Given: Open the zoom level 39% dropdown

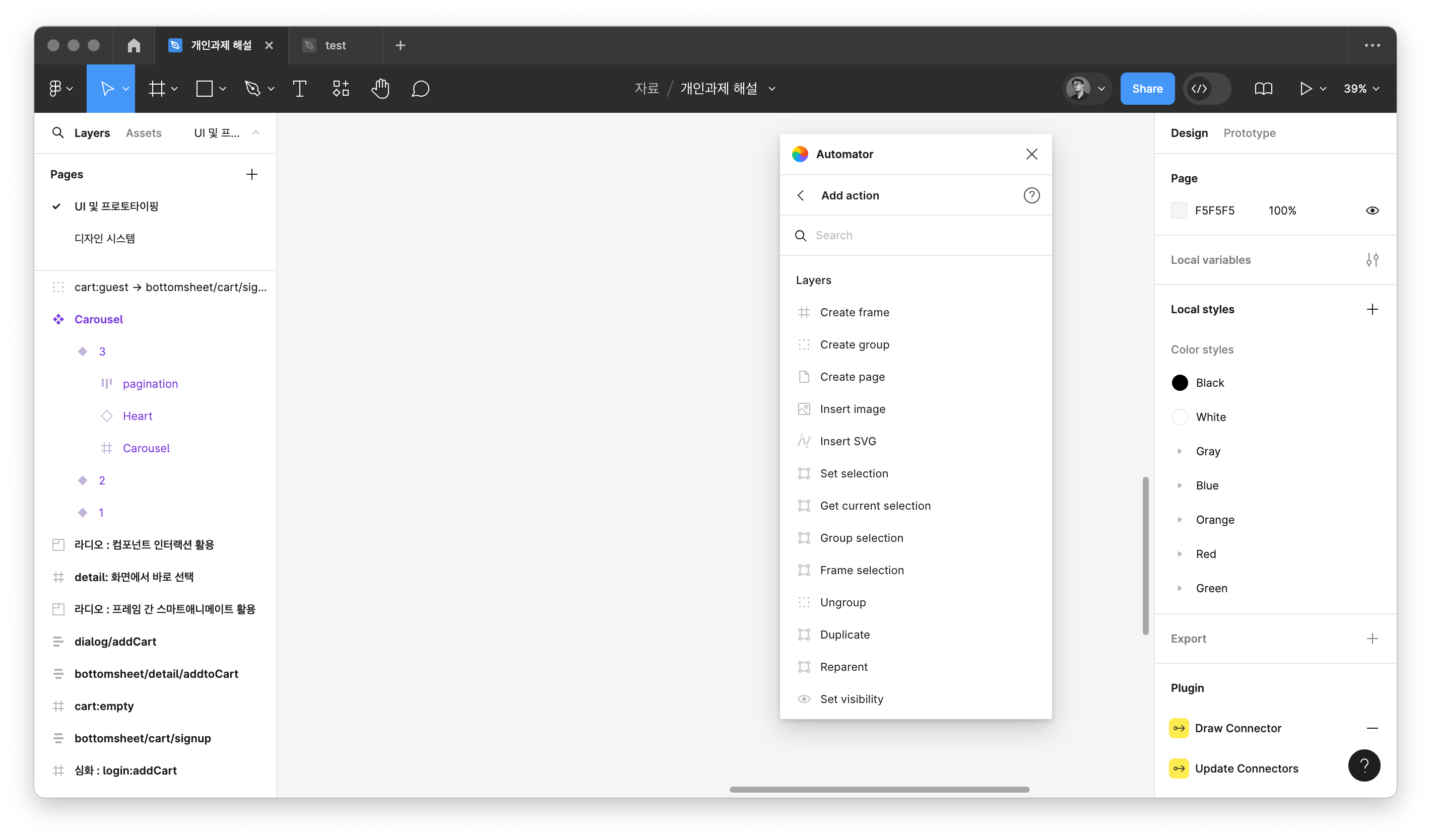Looking at the screenshot, I should [1361, 89].
